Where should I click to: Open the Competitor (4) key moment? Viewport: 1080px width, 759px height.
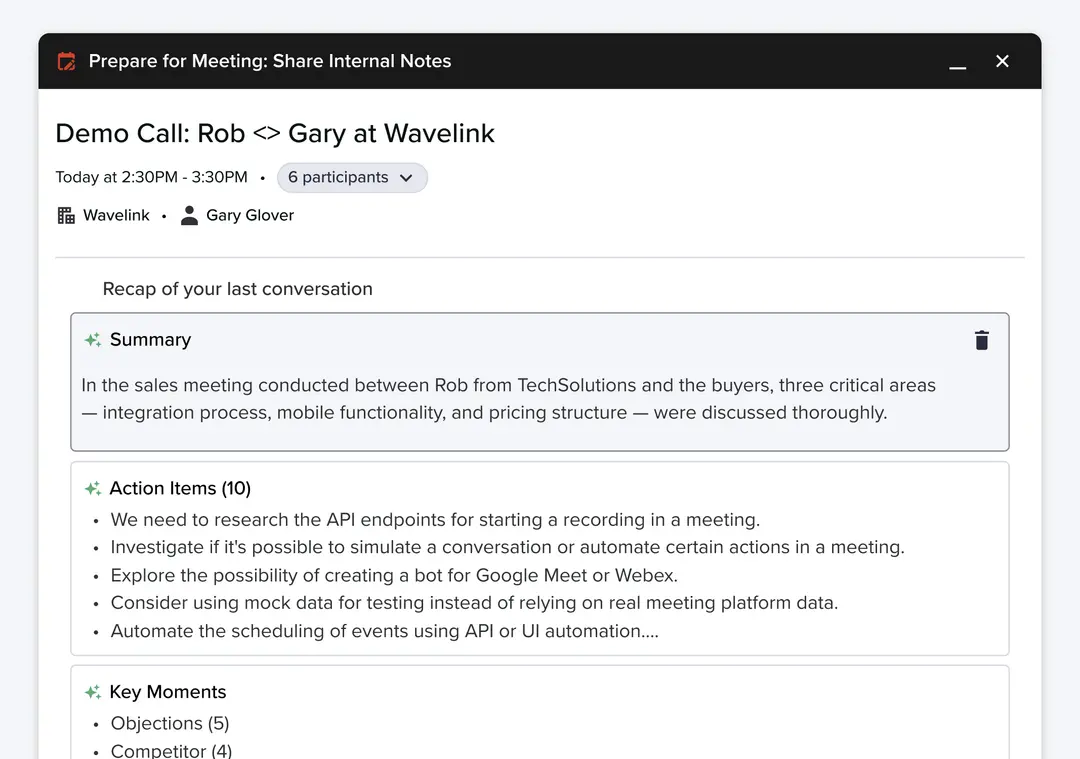(171, 751)
